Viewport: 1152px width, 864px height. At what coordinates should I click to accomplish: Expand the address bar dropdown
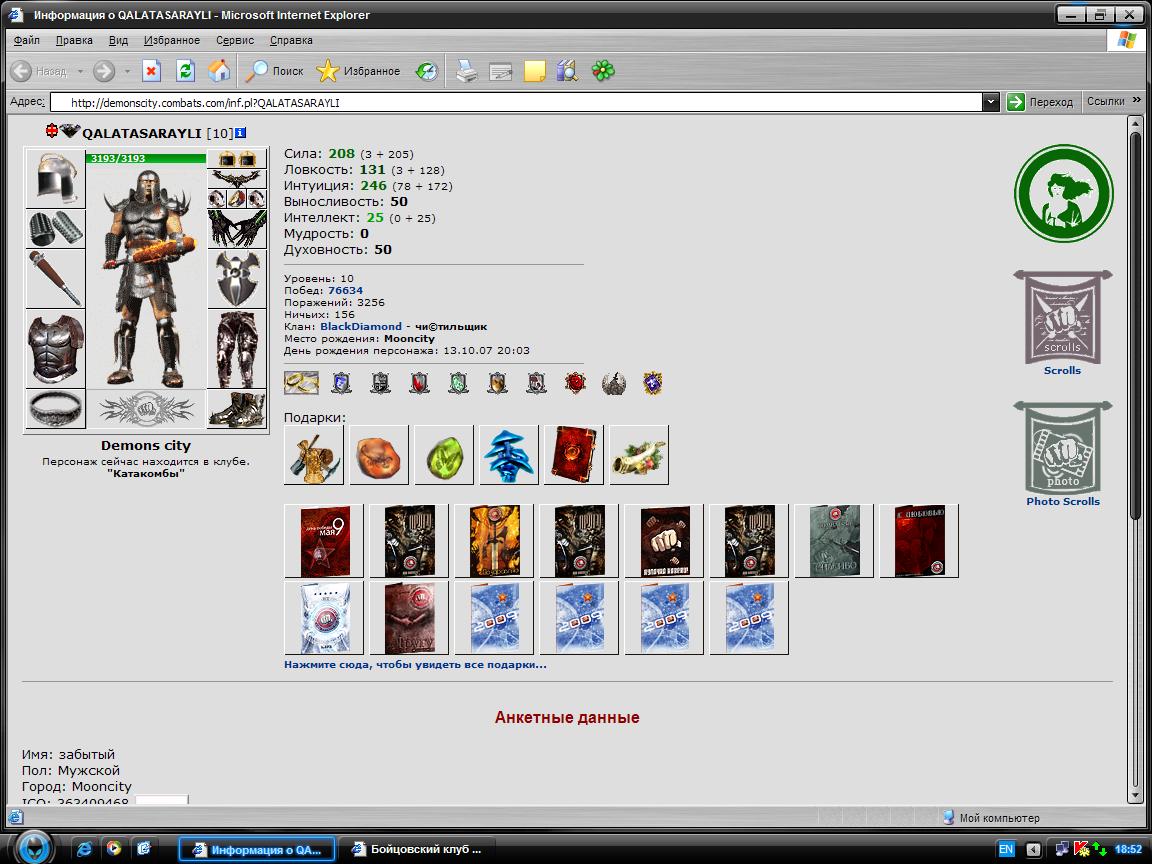coord(990,102)
